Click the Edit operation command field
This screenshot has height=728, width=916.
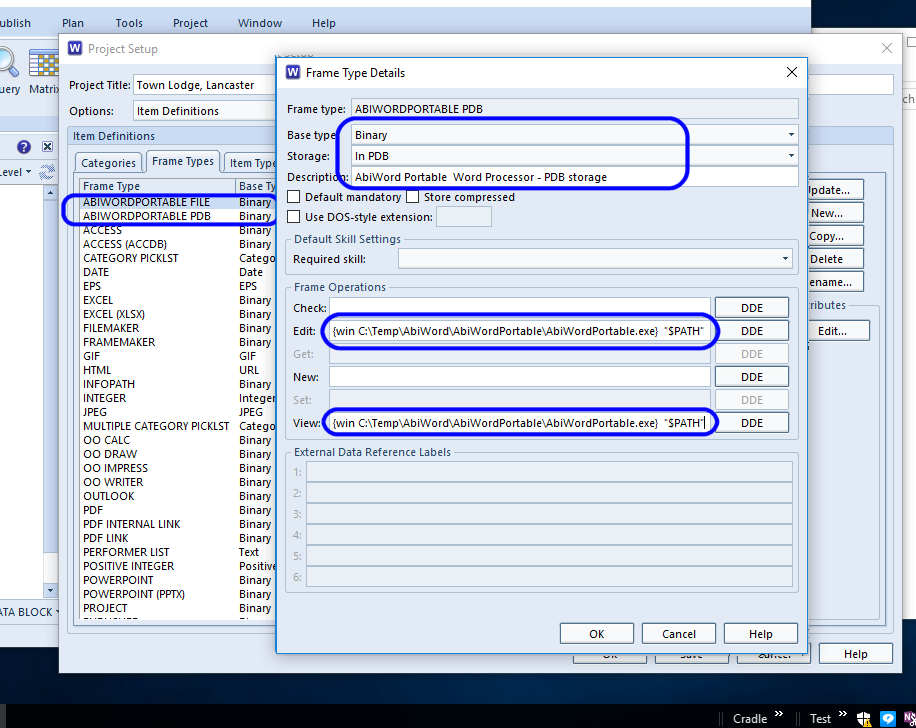[520, 331]
